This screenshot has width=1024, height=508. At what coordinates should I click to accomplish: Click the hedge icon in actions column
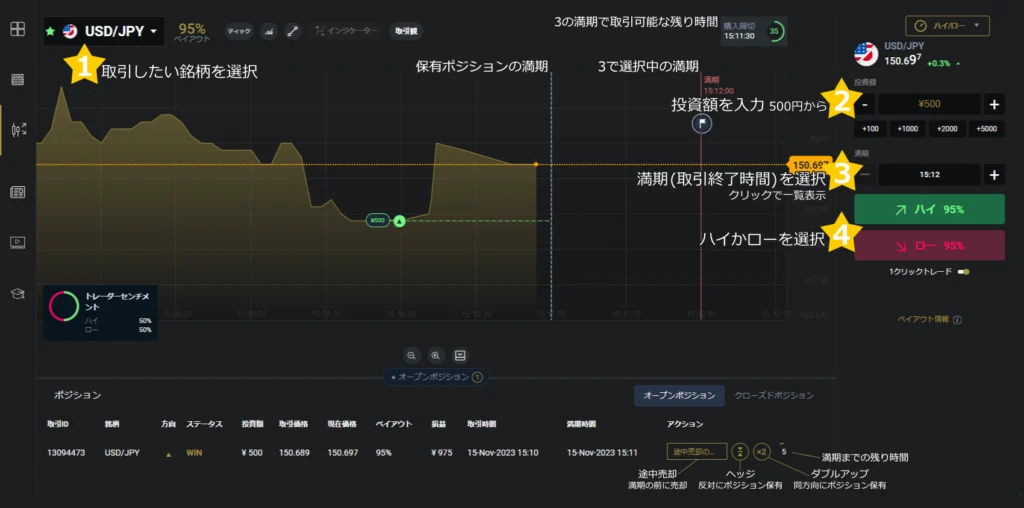(x=740, y=451)
